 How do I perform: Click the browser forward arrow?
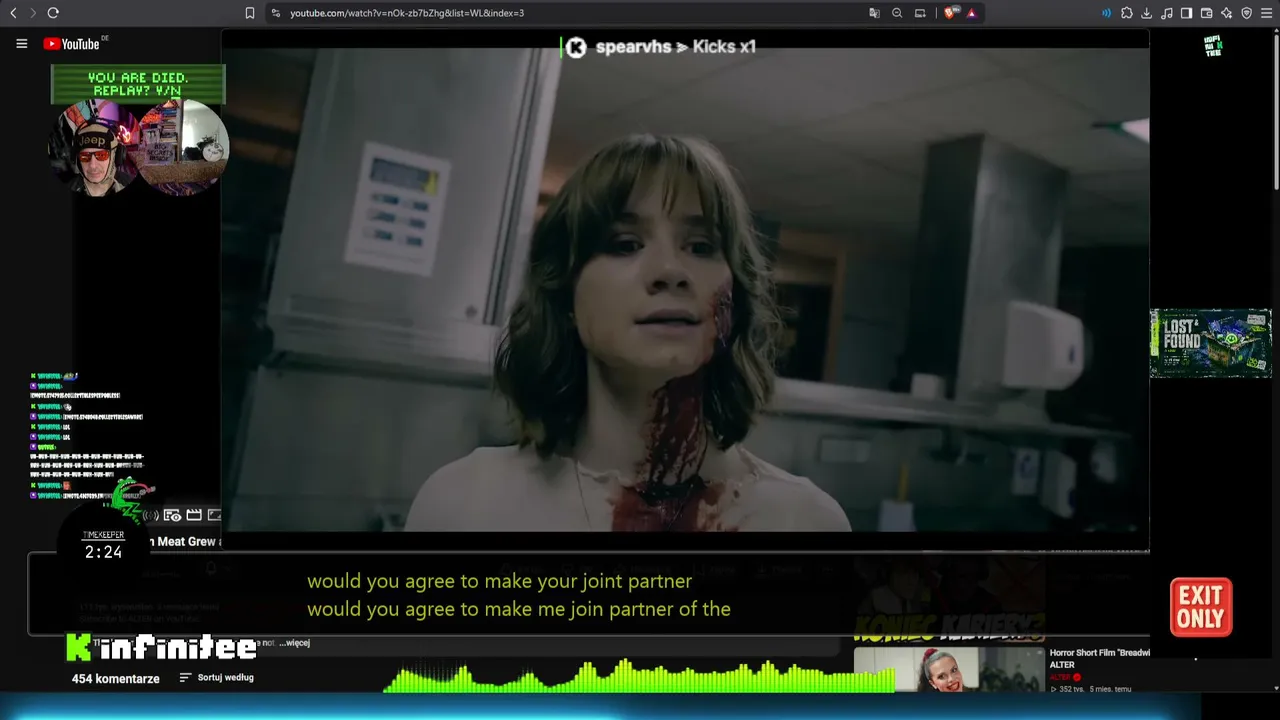[32, 13]
